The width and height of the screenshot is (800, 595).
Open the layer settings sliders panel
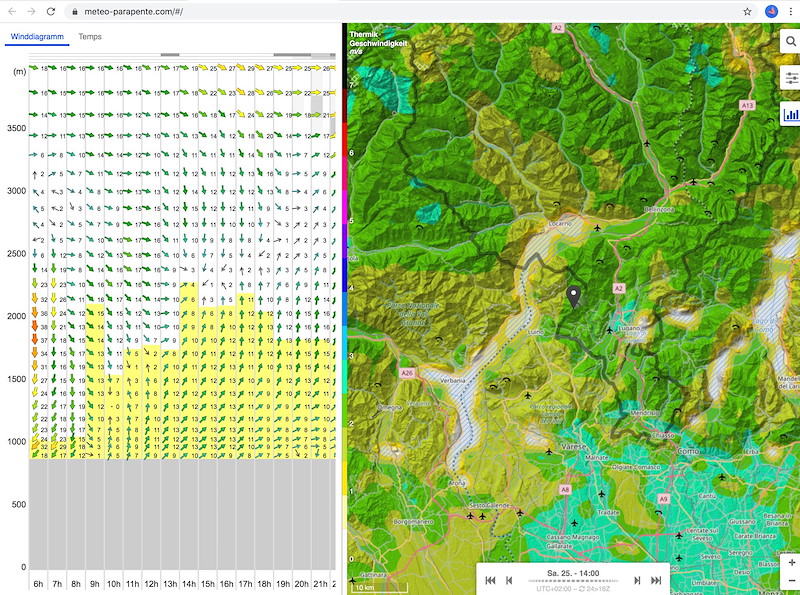coord(789,78)
